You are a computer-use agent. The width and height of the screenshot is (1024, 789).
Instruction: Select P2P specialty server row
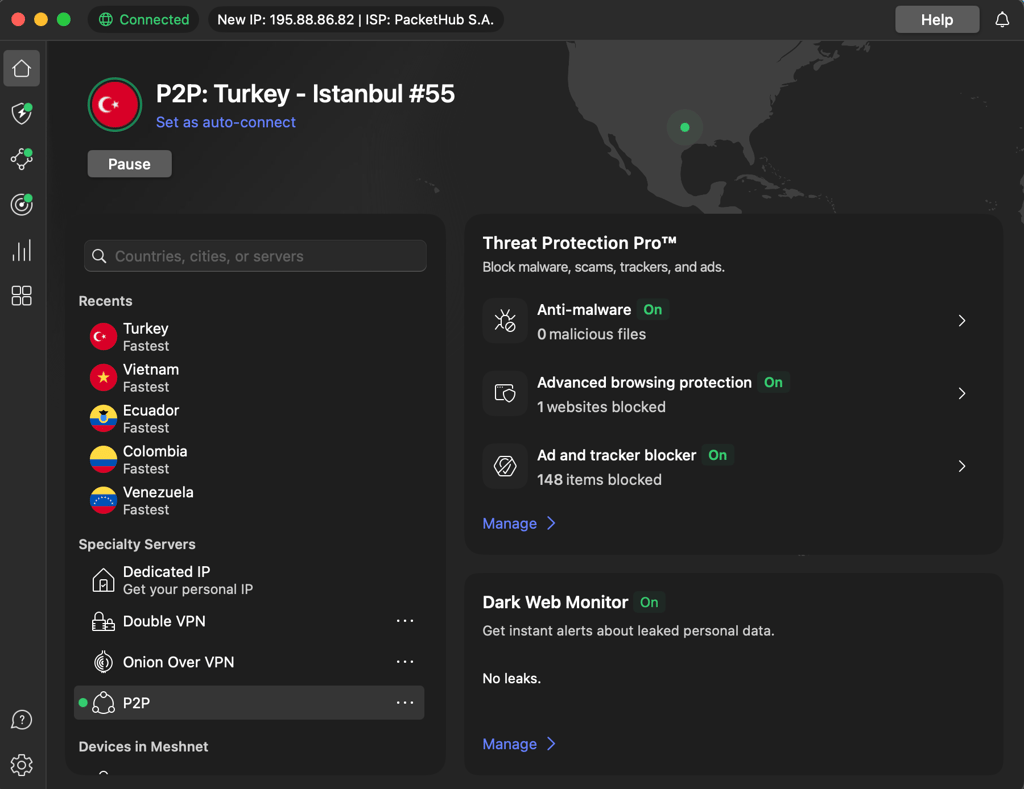(249, 703)
